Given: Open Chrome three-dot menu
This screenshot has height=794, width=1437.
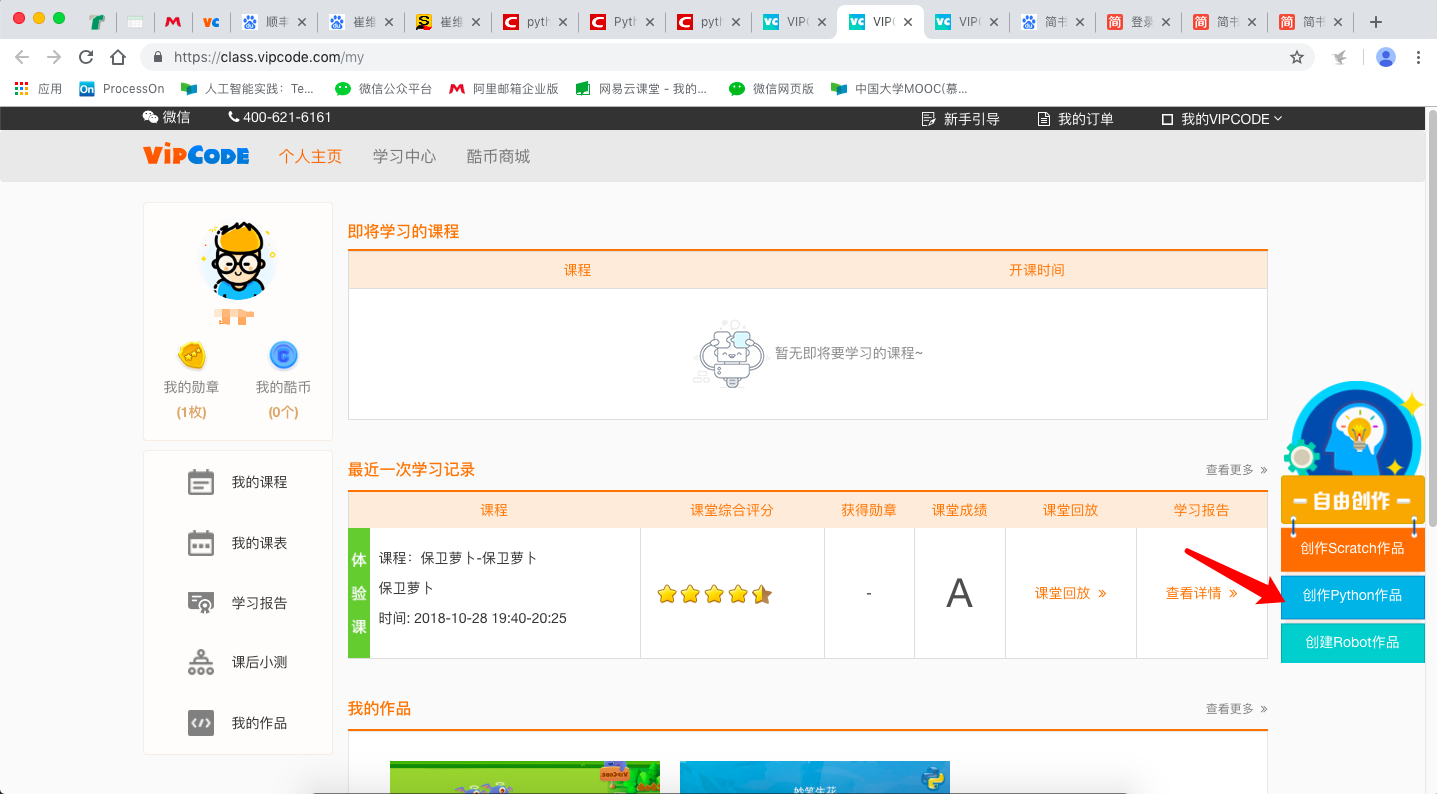Looking at the screenshot, I should [x=1418, y=57].
